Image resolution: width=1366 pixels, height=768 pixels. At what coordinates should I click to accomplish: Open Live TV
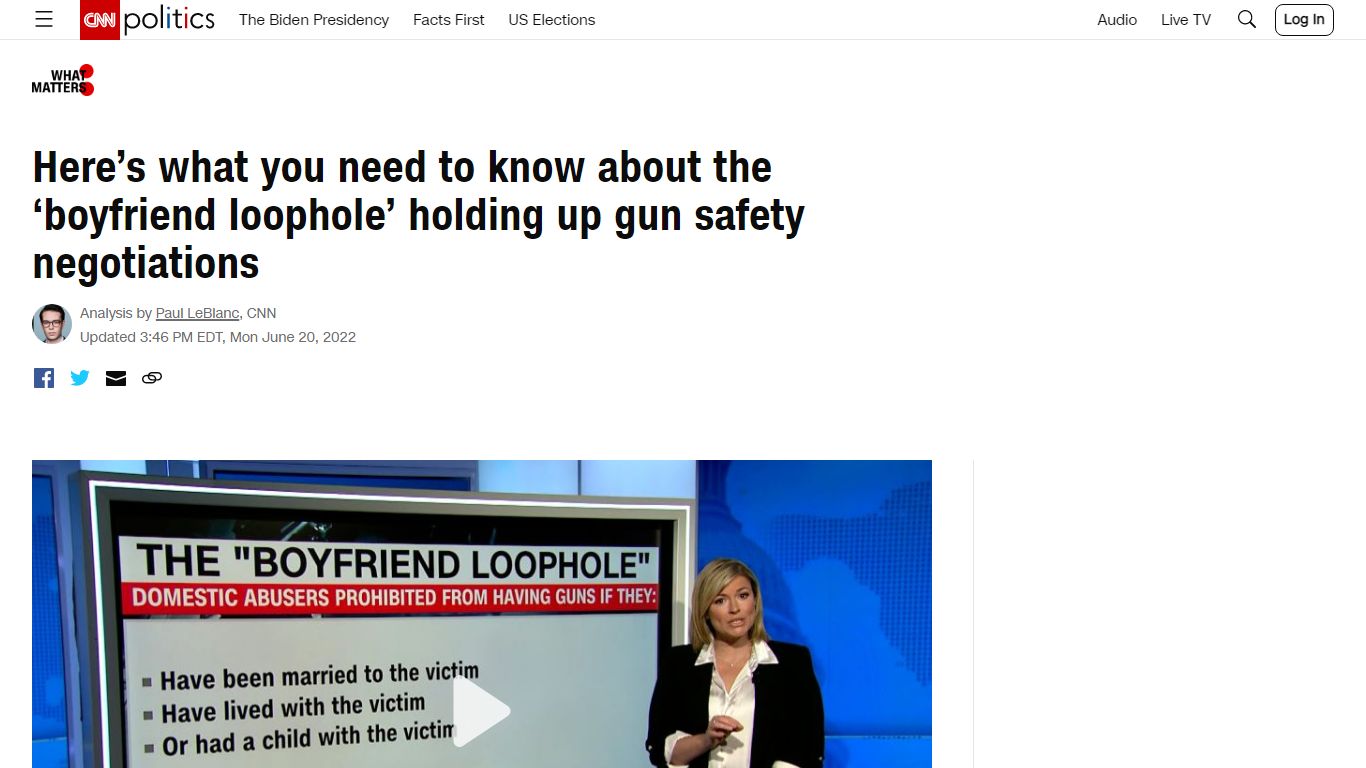[1186, 20]
